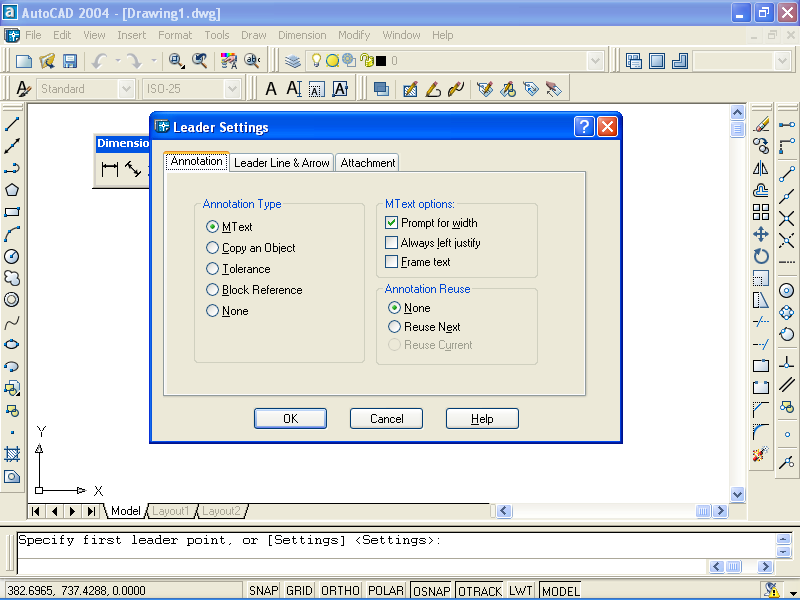This screenshot has width=800, height=600.
Task: Open the ISO-25 dimension style dropdown
Action: click(232, 89)
